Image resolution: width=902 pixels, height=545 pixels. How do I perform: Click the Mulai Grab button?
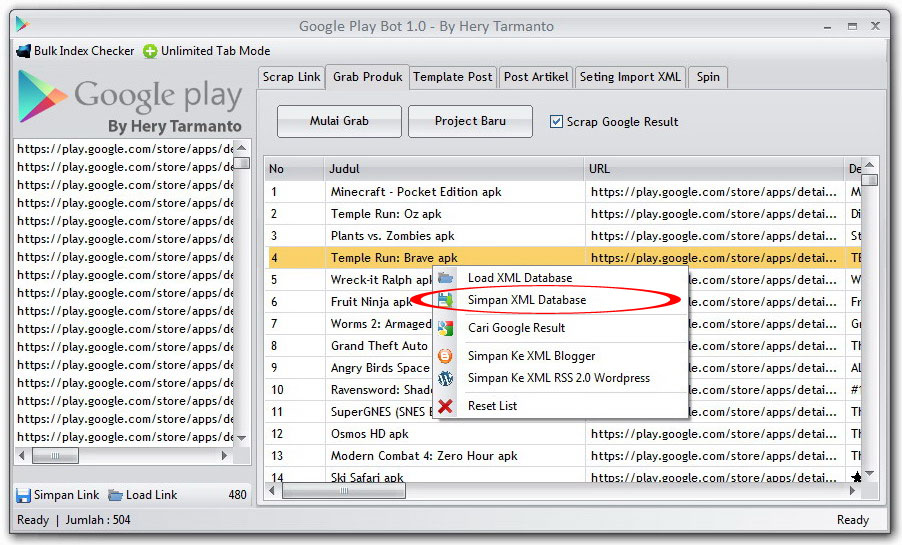[x=339, y=121]
